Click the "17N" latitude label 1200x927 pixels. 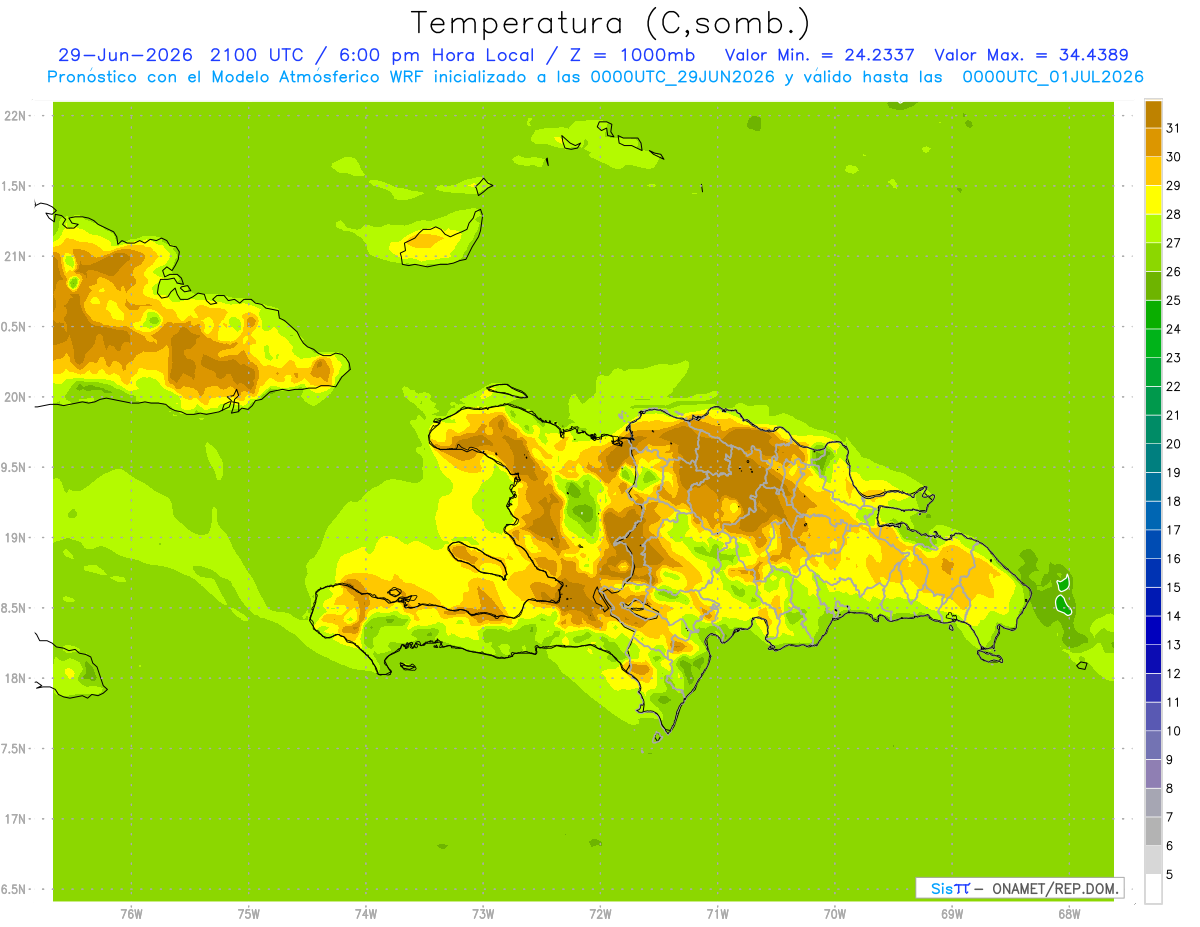[x=15, y=819]
